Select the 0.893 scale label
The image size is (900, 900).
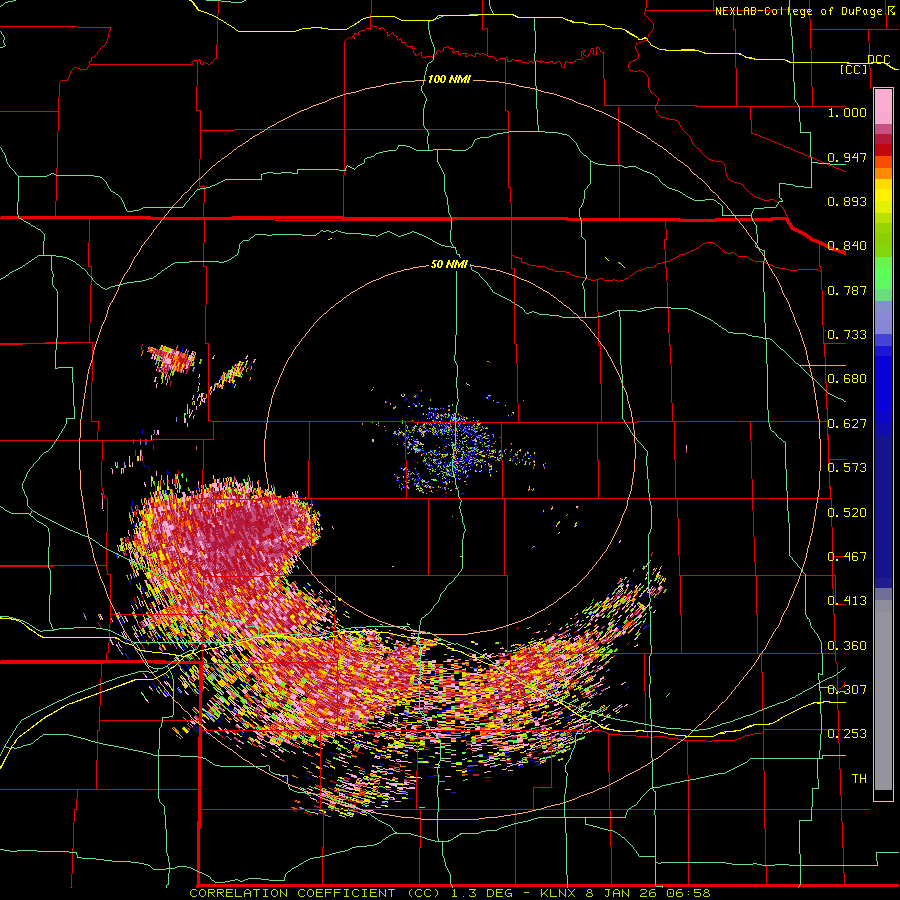(847, 201)
